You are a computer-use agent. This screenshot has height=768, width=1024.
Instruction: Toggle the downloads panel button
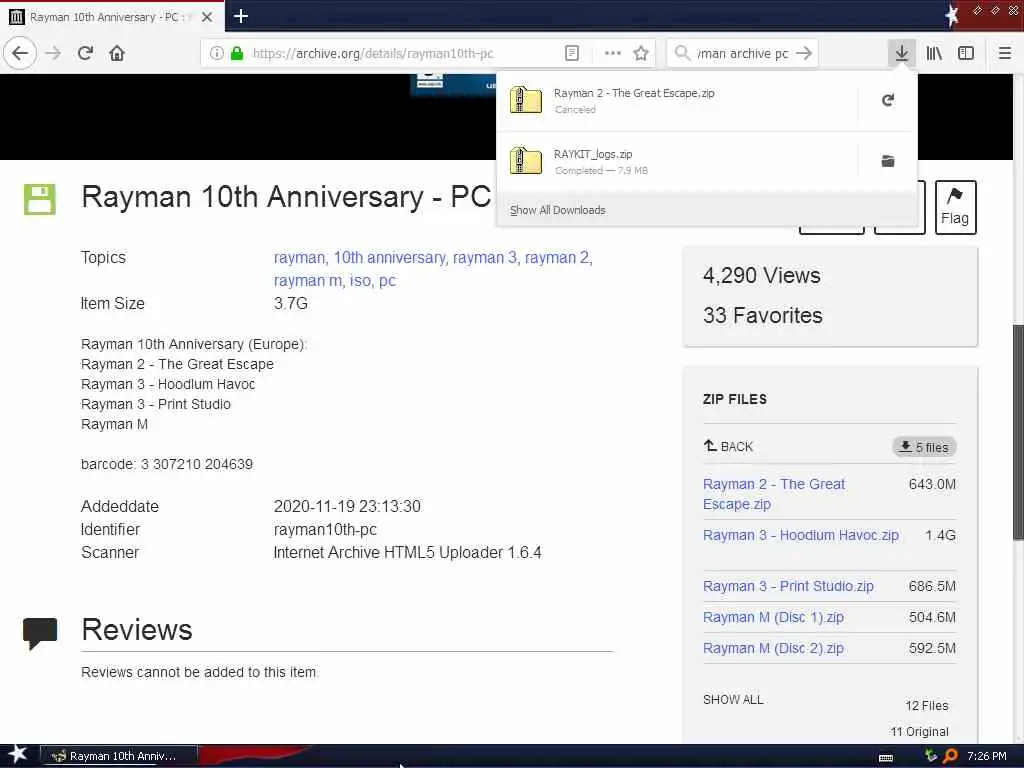[x=902, y=53]
